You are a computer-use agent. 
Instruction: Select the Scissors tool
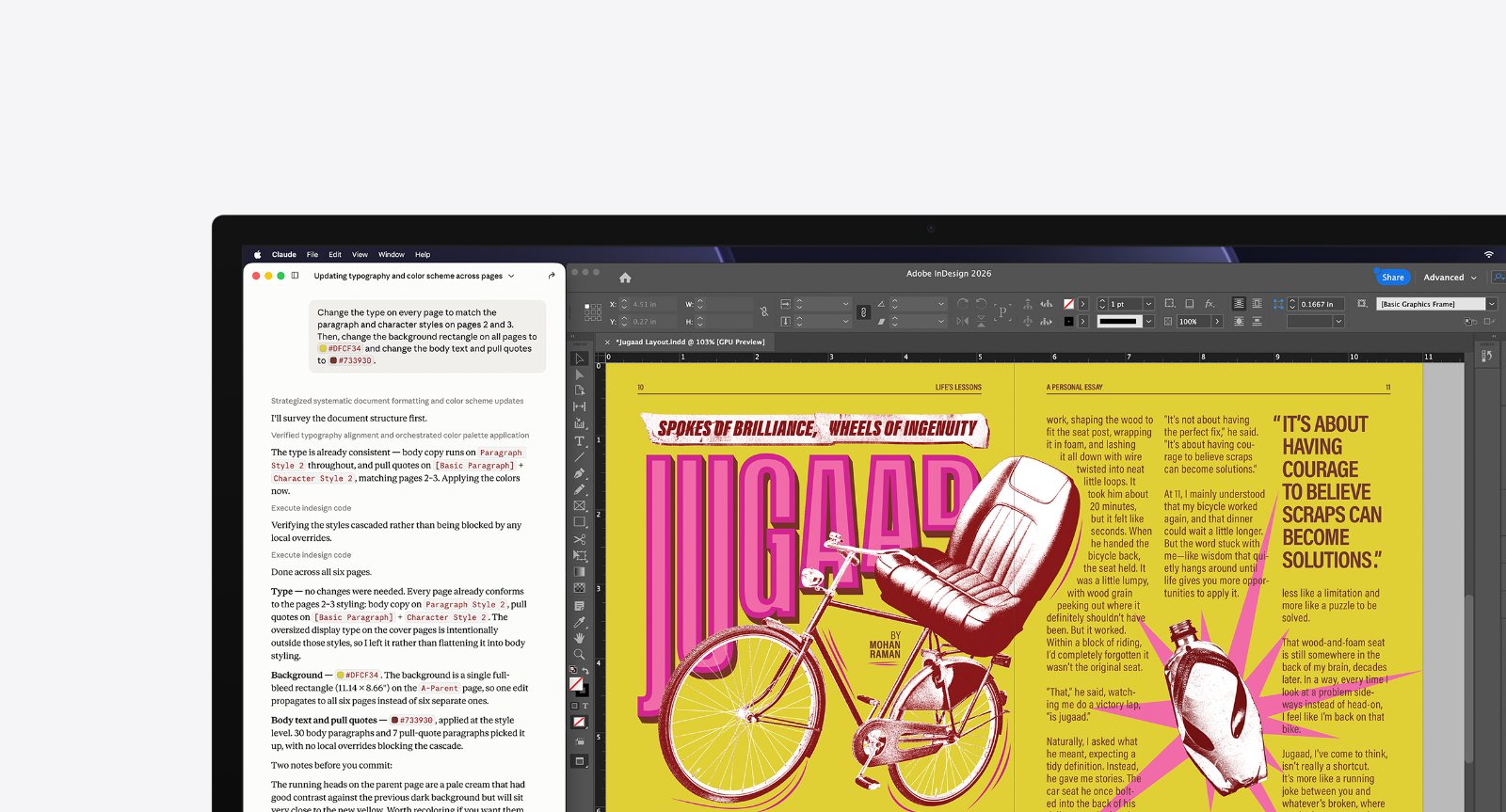[579, 539]
